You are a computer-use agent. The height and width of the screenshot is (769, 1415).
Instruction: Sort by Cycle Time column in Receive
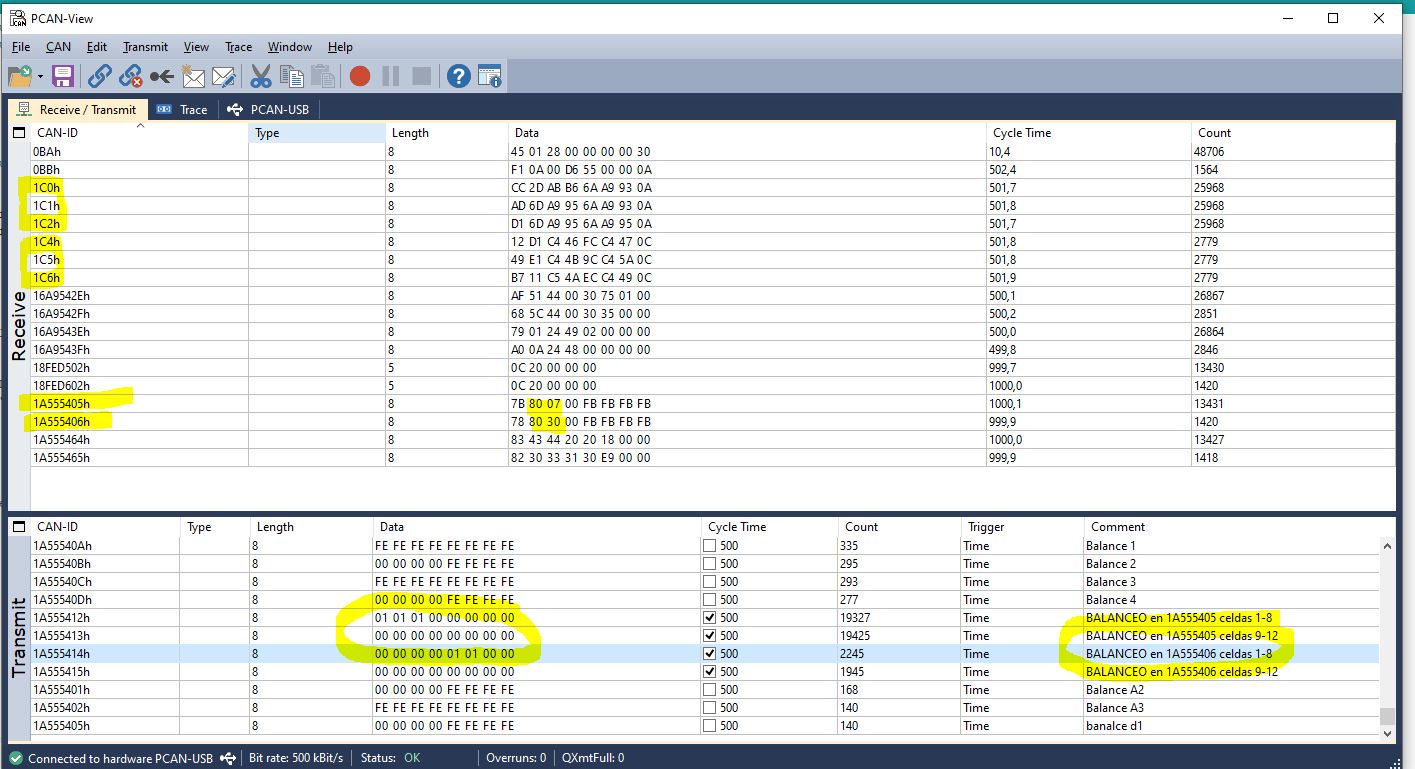pos(1021,133)
